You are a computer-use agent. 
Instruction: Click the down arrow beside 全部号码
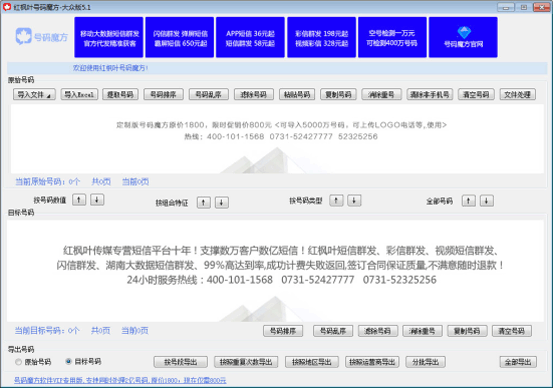point(486,201)
